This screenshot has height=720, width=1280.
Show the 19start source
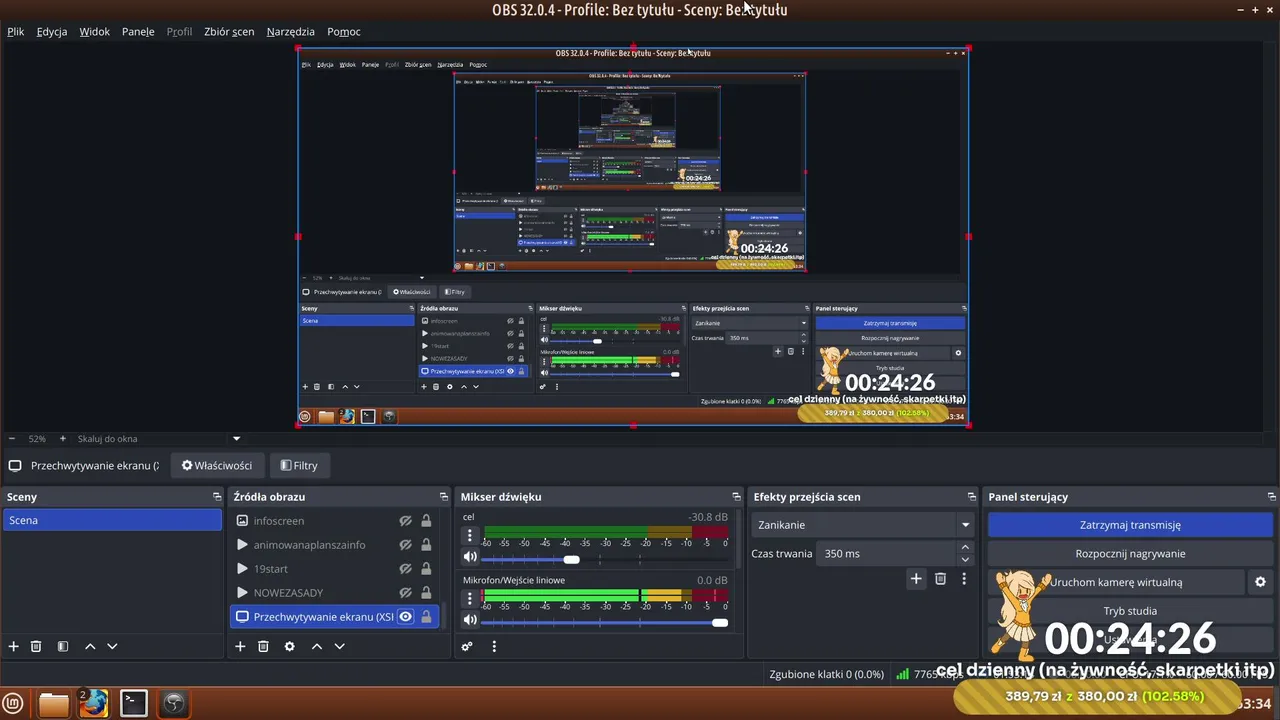(406, 569)
